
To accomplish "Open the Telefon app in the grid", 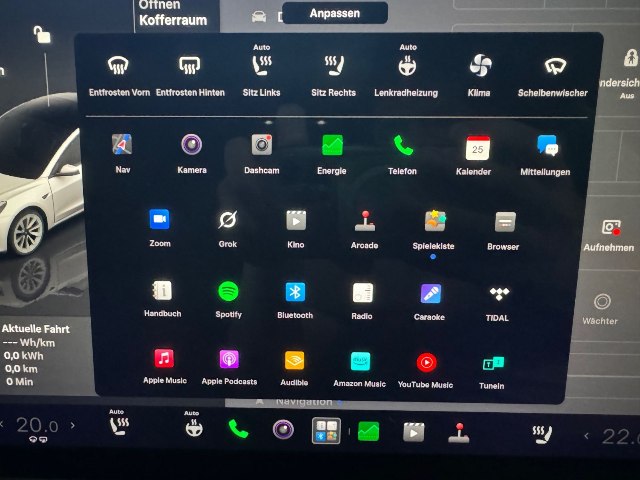I will pyautogui.click(x=402, y=146).
